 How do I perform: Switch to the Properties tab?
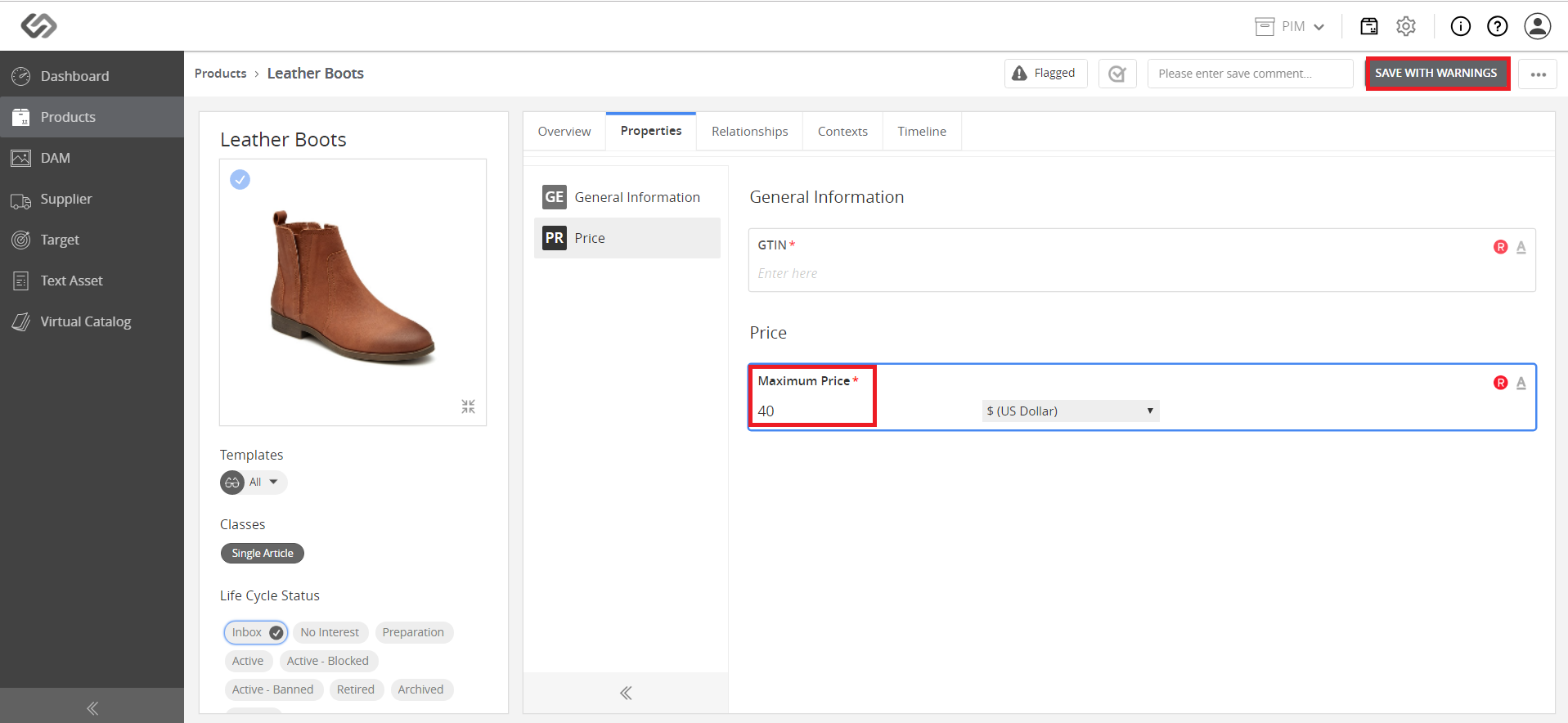point(651,132)
